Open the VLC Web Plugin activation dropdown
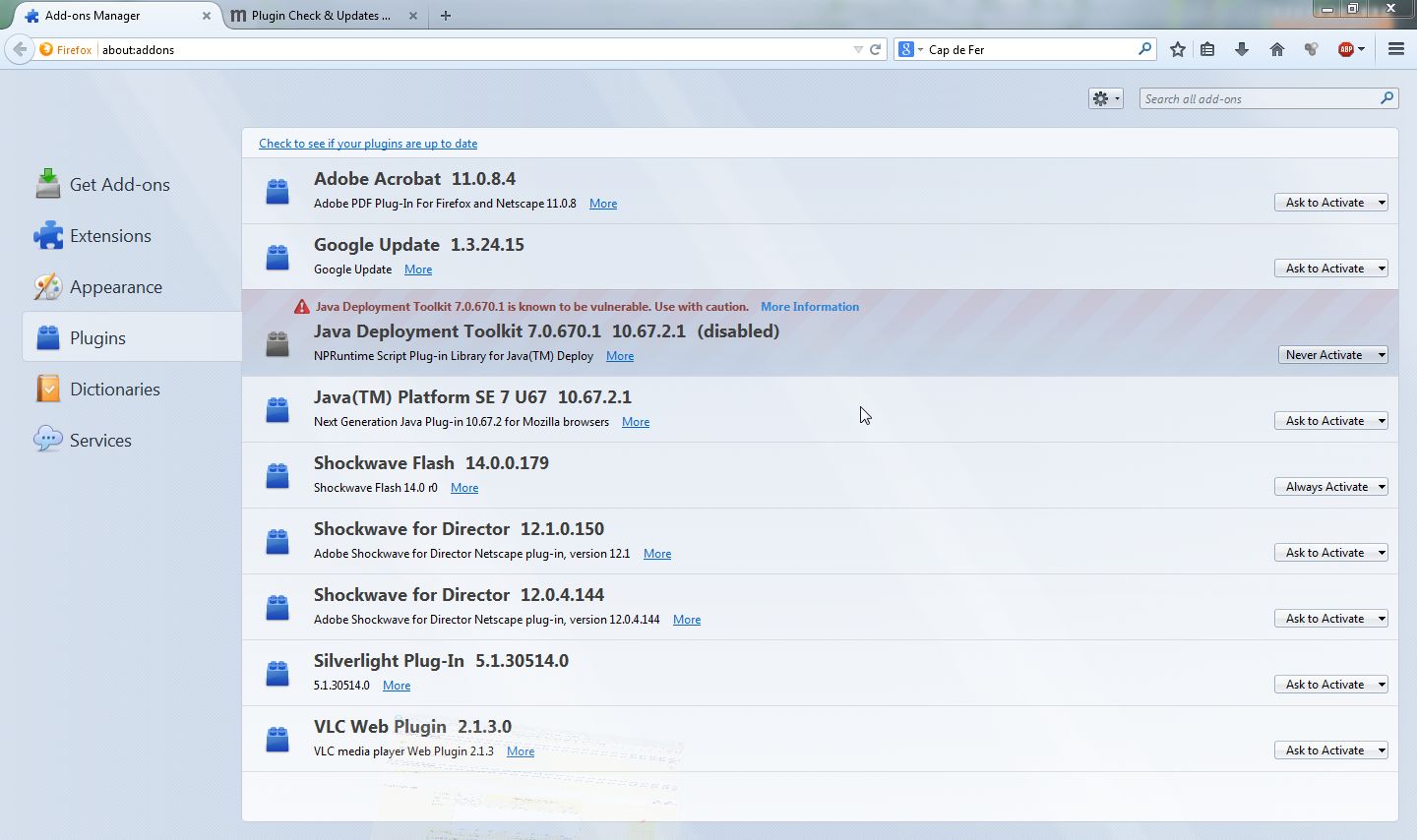This screenshot has width=1417, height=840. (x=1330, y=750)
